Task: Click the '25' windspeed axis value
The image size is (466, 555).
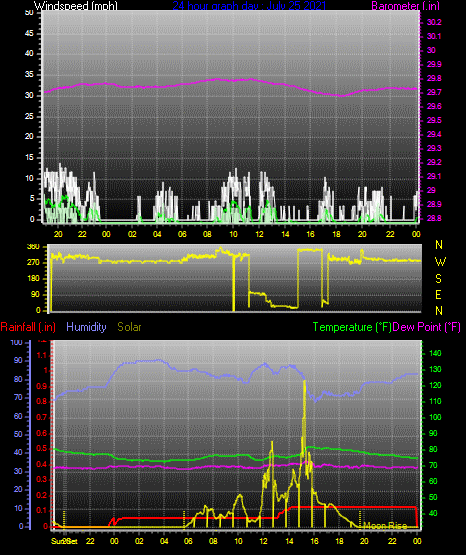Action: coord(29,116)
